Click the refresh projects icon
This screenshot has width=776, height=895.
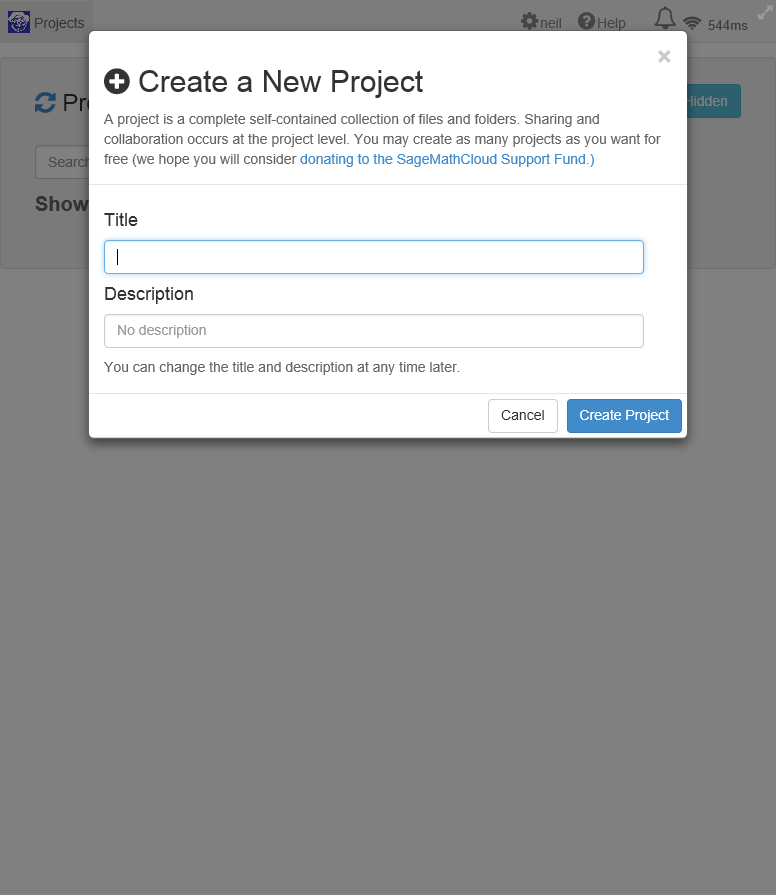tap(45, 102)
